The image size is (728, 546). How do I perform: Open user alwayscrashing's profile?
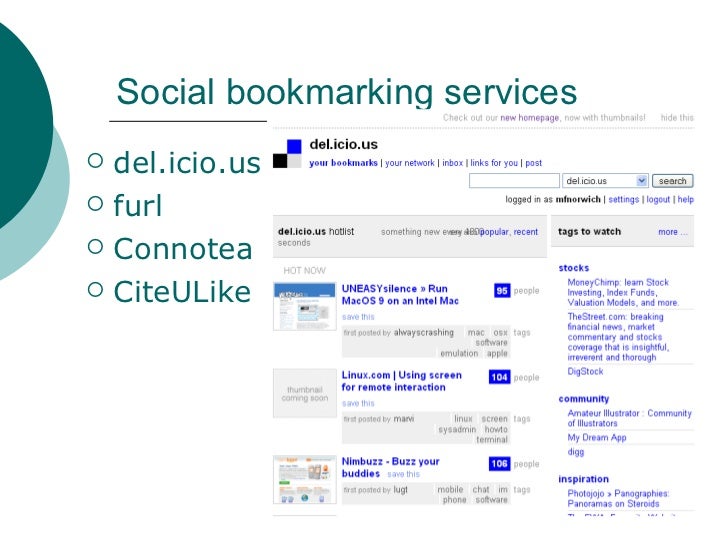423,332
